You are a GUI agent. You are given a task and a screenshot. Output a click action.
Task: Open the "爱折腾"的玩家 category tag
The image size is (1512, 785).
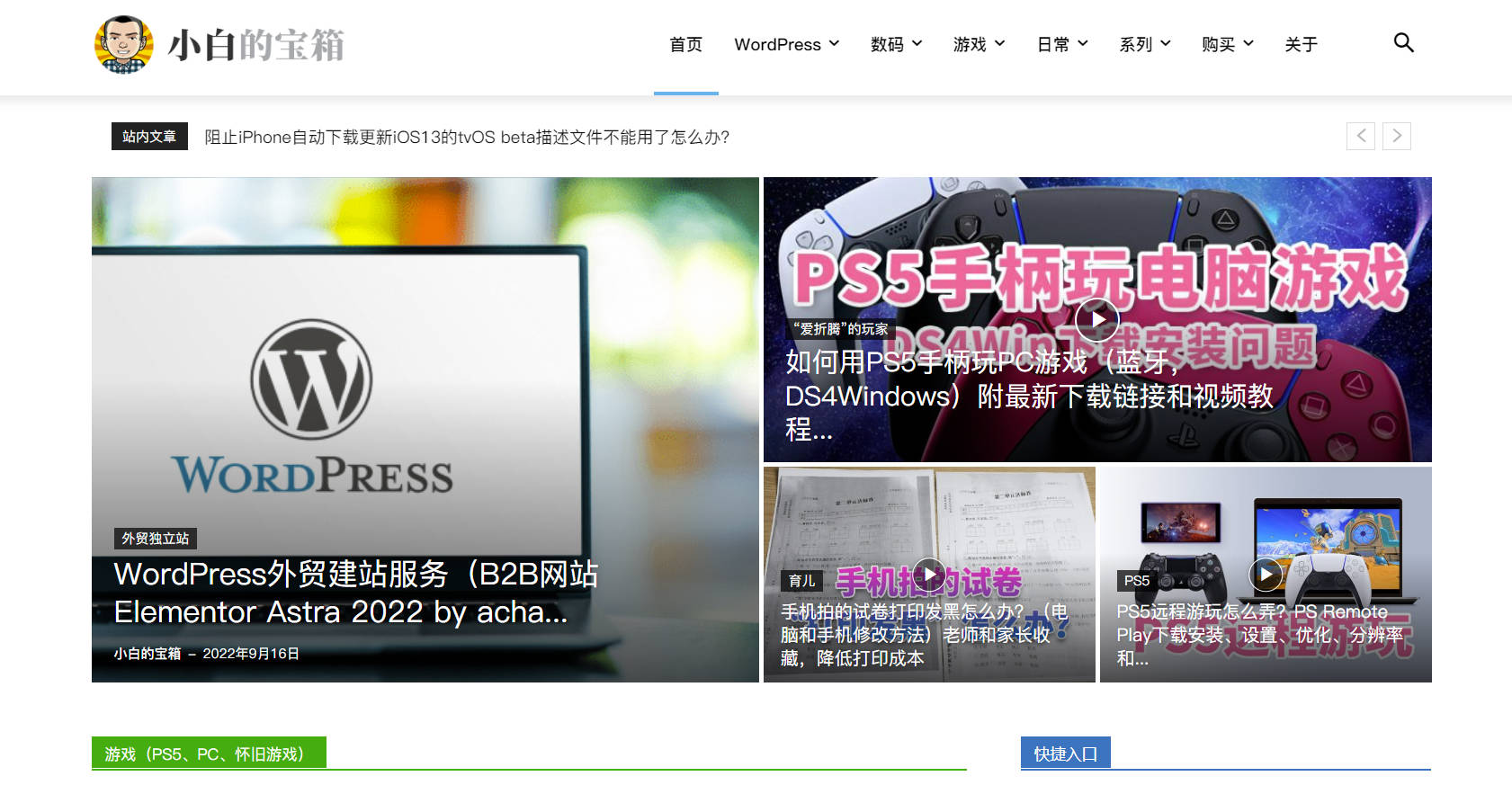(x=841, y=329)
